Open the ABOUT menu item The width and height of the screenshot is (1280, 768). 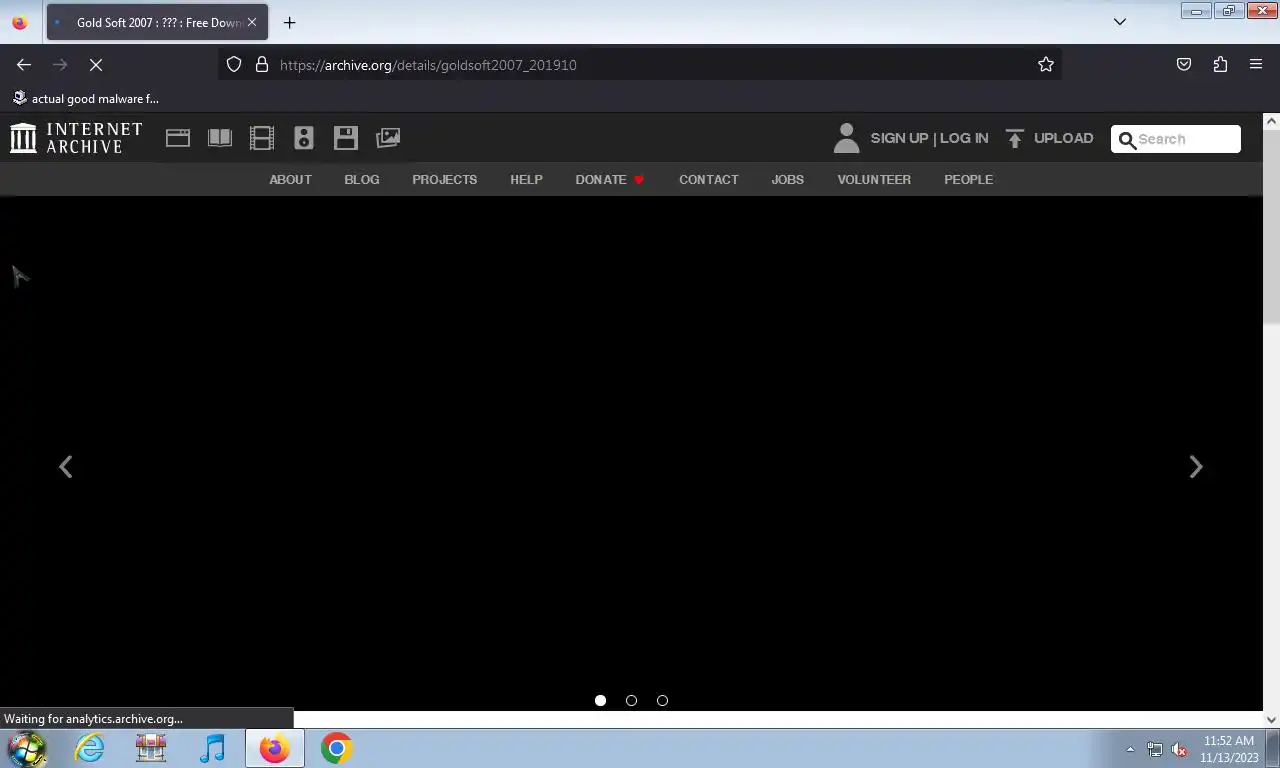290,180
